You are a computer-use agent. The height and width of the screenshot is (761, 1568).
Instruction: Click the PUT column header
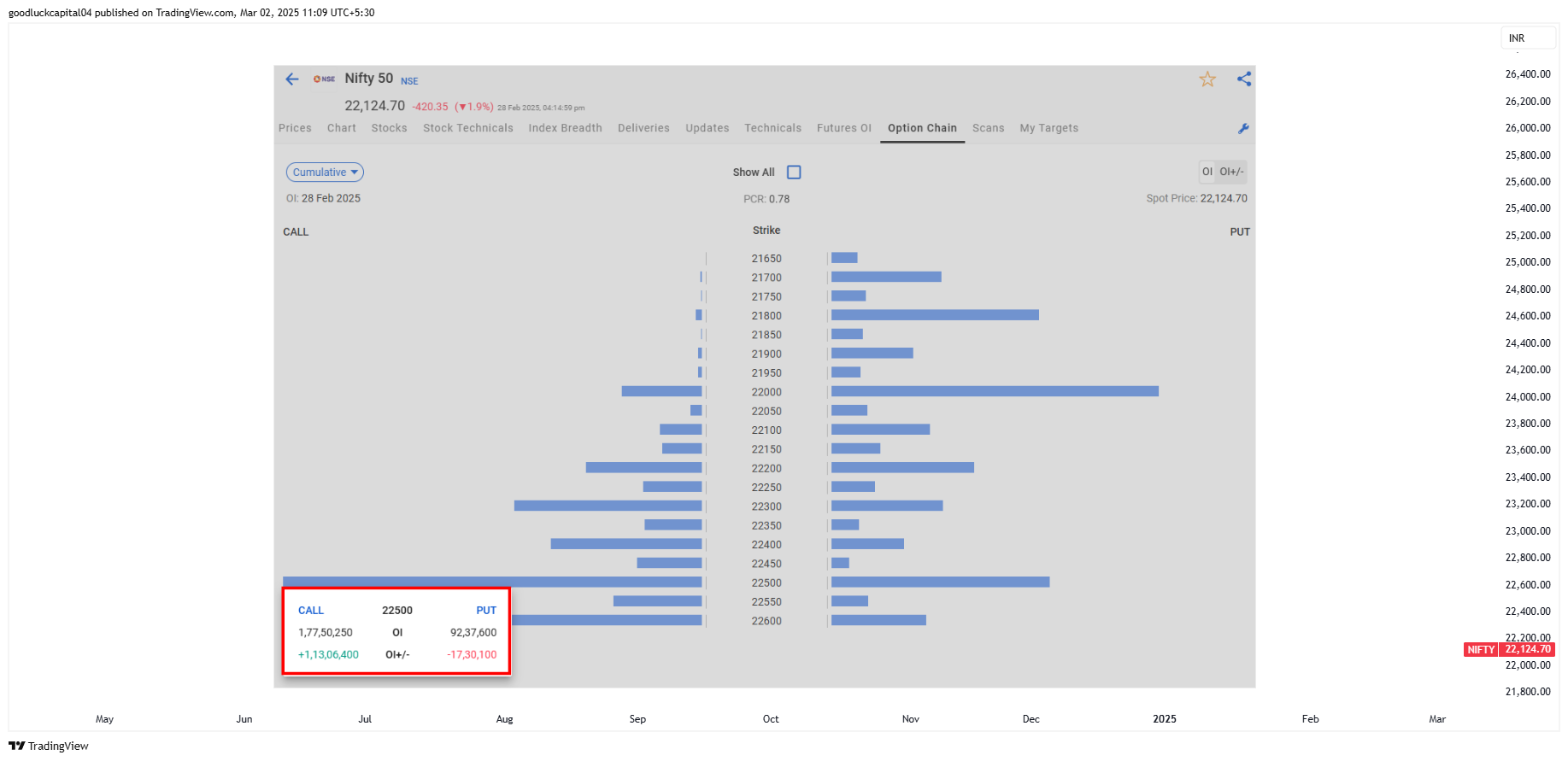point(1240,232)
